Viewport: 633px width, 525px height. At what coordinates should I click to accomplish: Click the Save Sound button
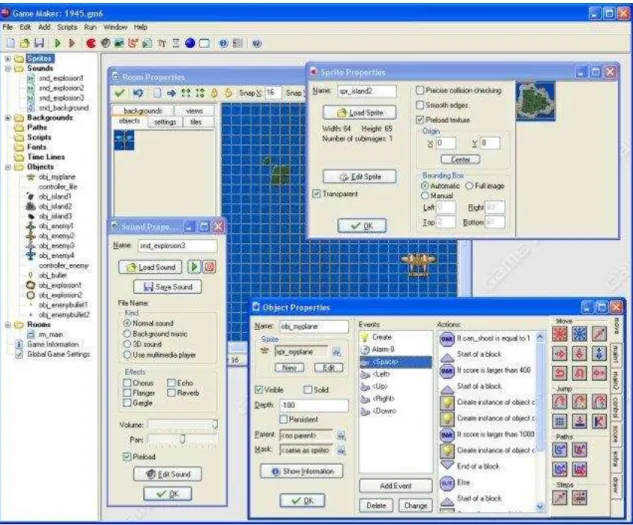(168, 287)
